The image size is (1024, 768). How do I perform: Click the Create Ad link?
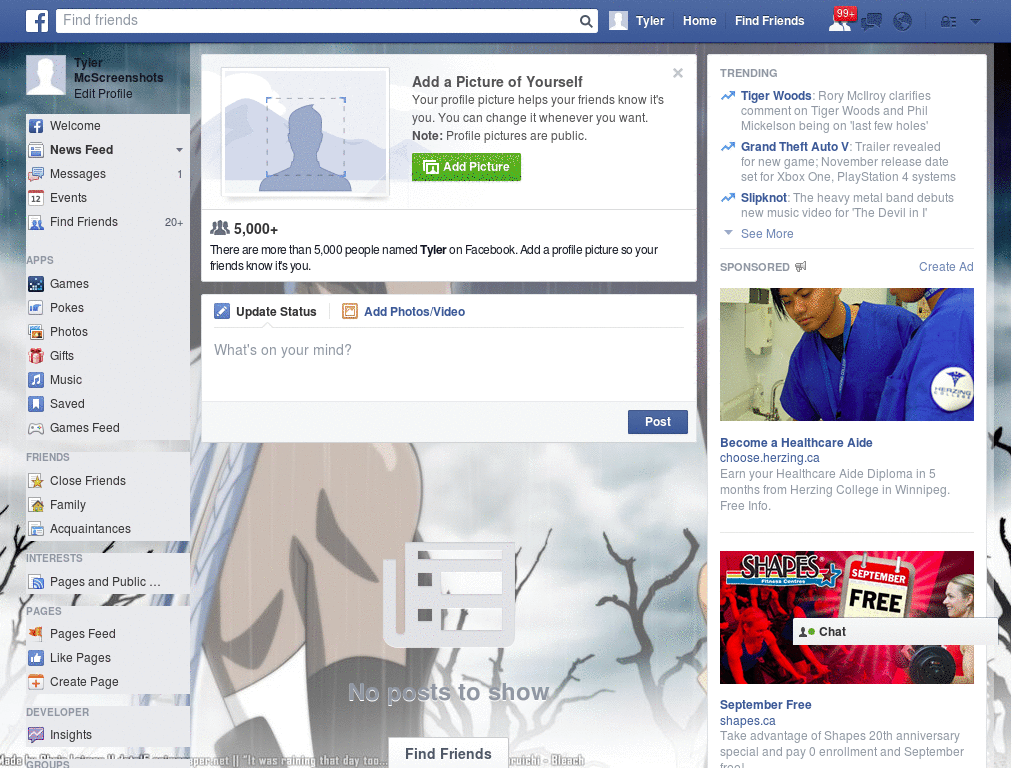946,266
